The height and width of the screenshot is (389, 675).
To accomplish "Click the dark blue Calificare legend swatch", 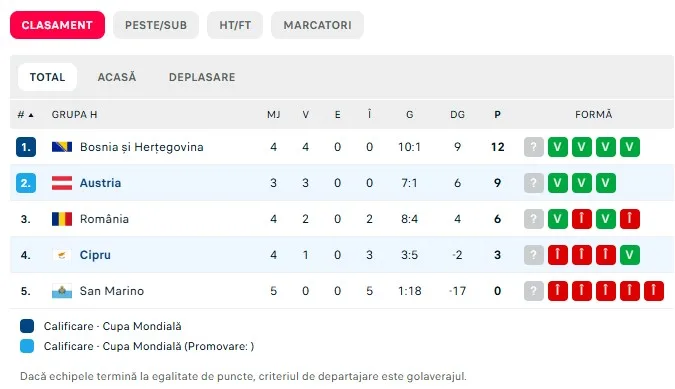I will coord(27,326).
